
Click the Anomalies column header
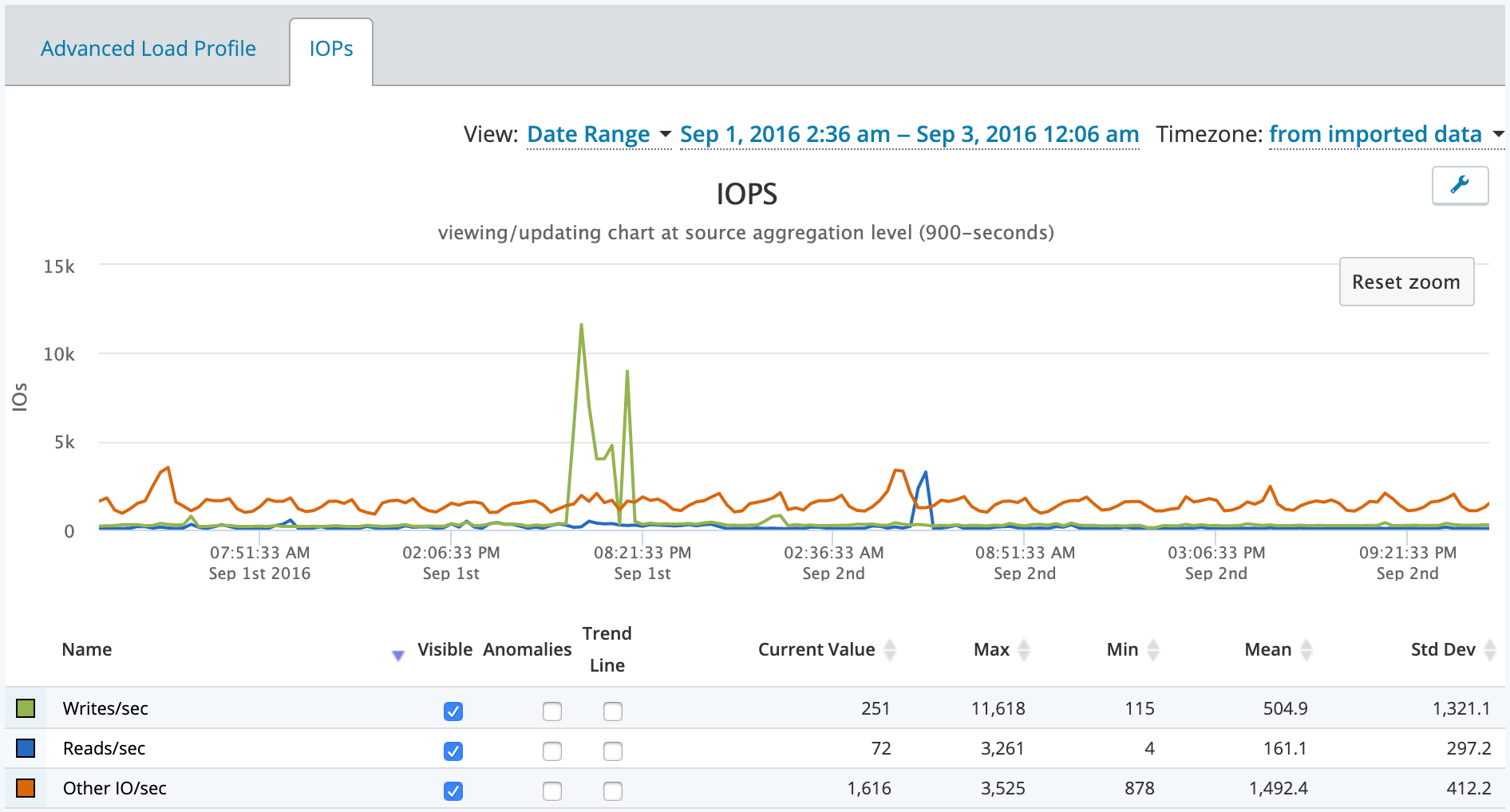[527, 649]
